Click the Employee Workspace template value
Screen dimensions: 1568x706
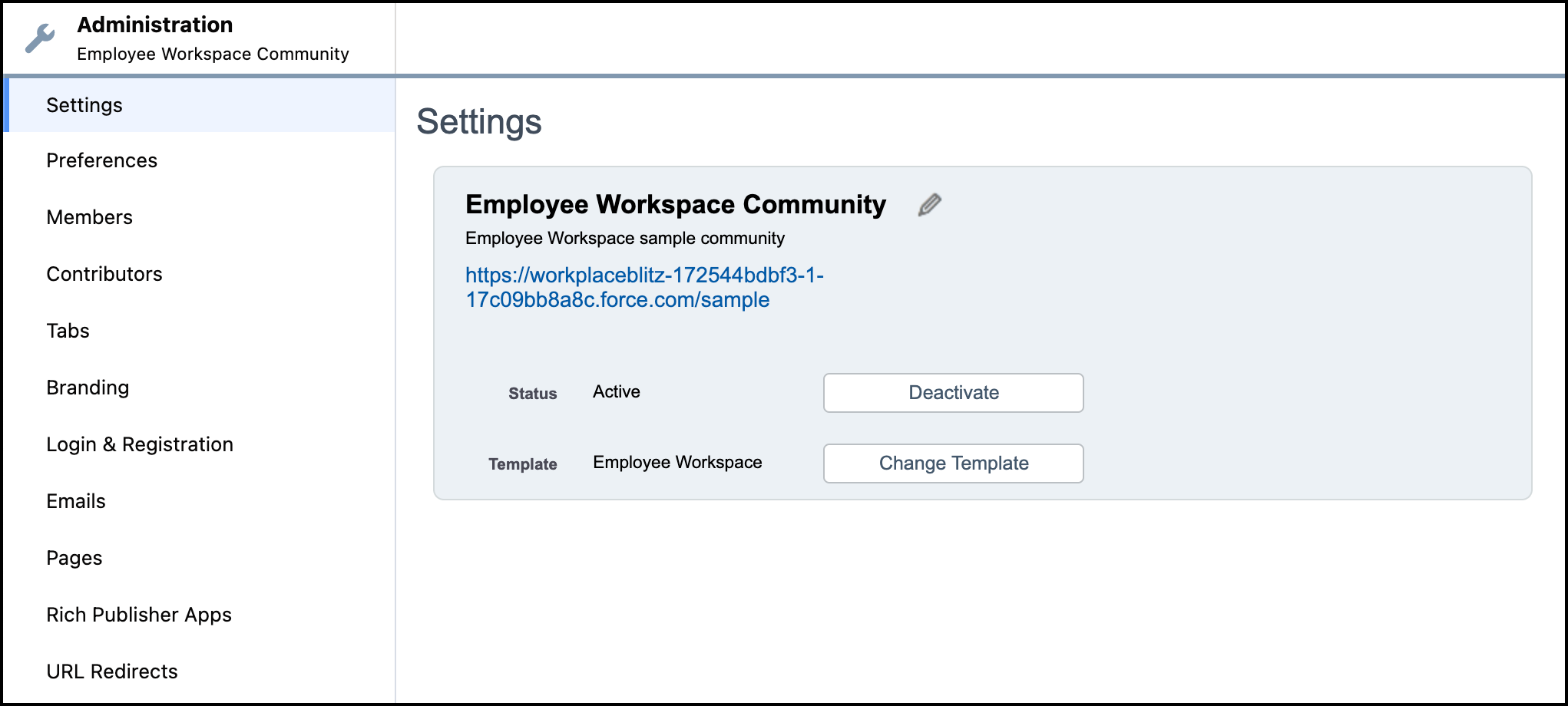click(x=677, y=463)
